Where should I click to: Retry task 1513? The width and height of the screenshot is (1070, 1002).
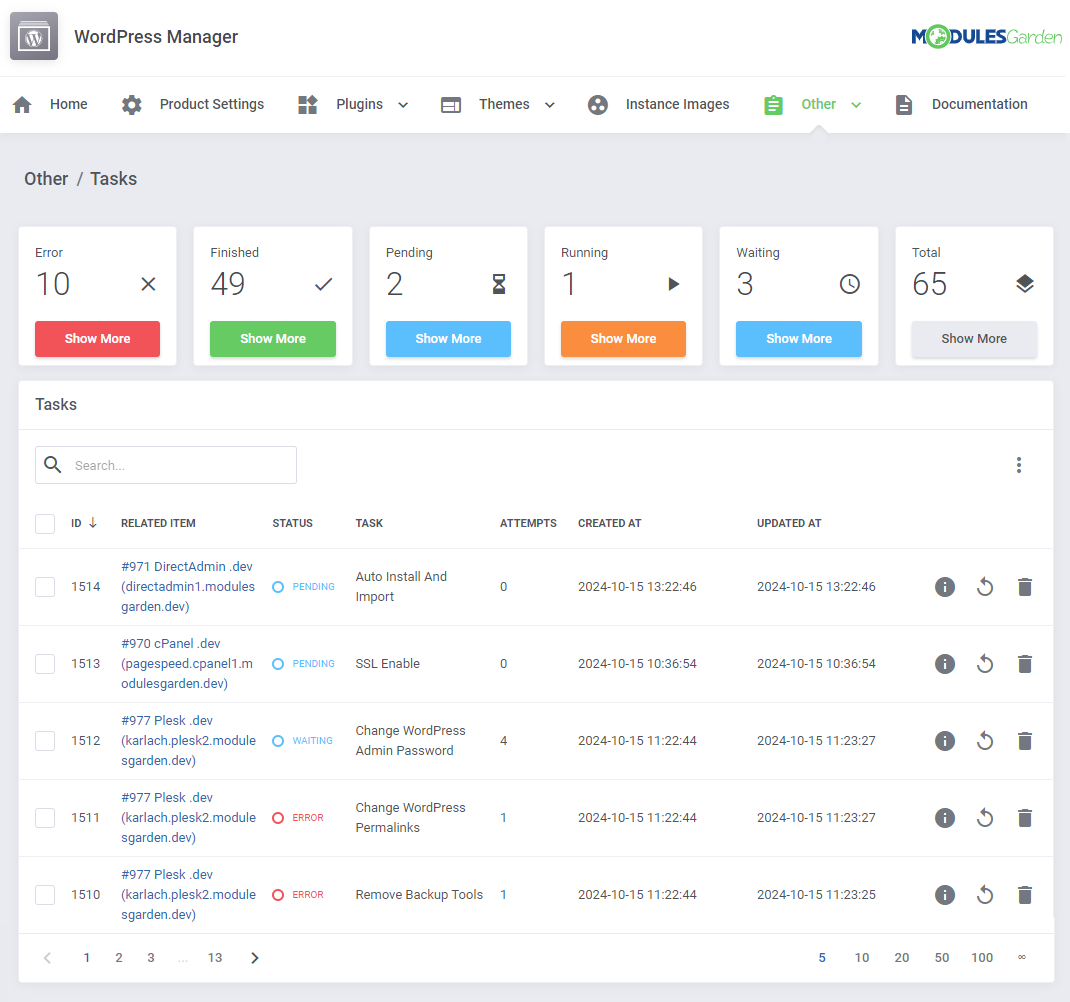985,664
